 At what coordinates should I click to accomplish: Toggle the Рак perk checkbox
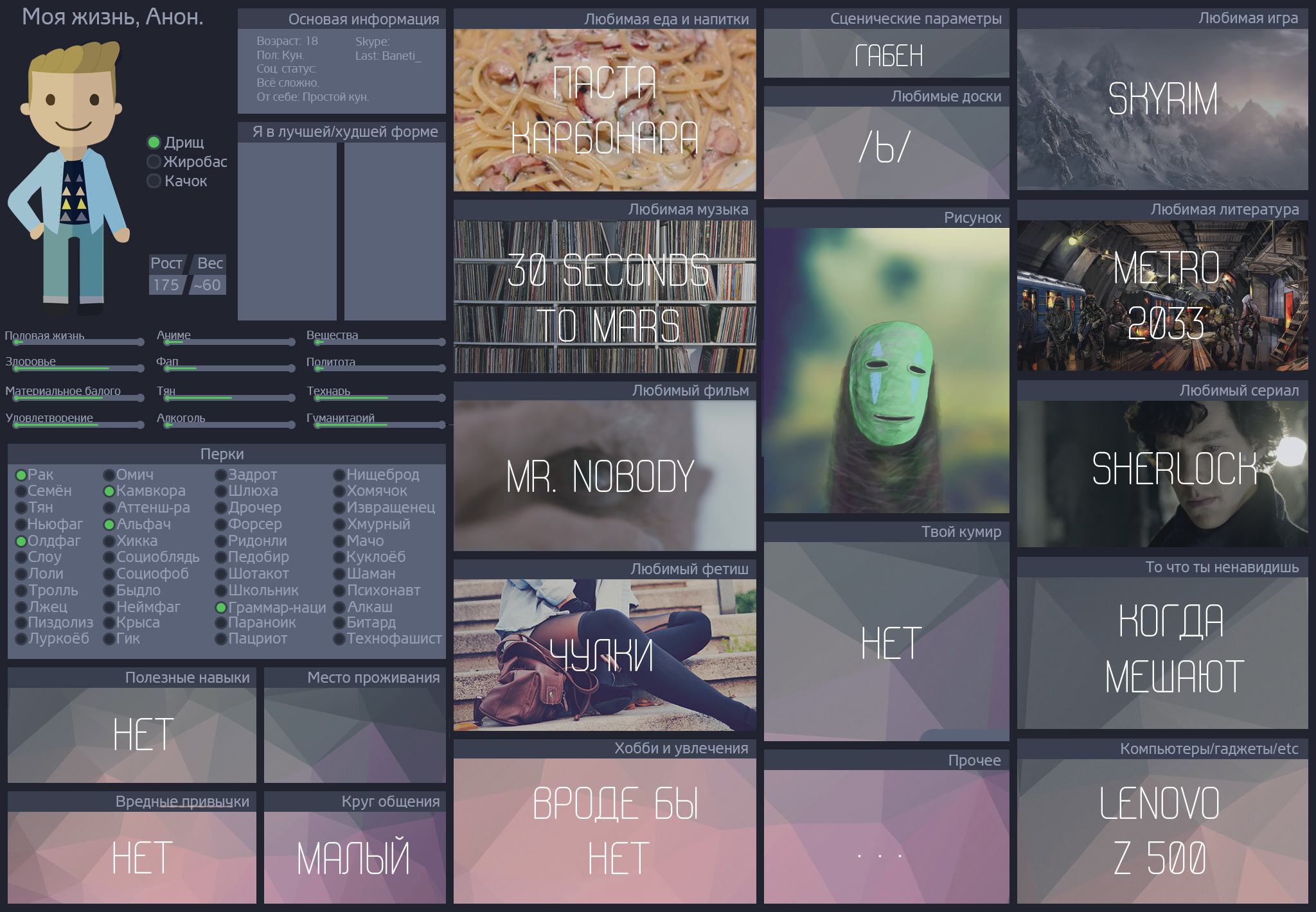pos(21,475)
